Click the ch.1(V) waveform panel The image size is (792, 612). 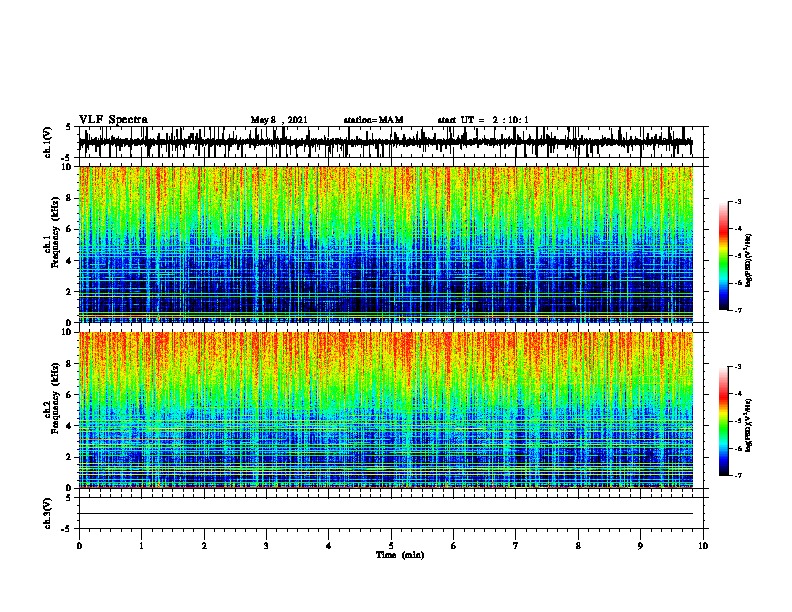[391, 142]
